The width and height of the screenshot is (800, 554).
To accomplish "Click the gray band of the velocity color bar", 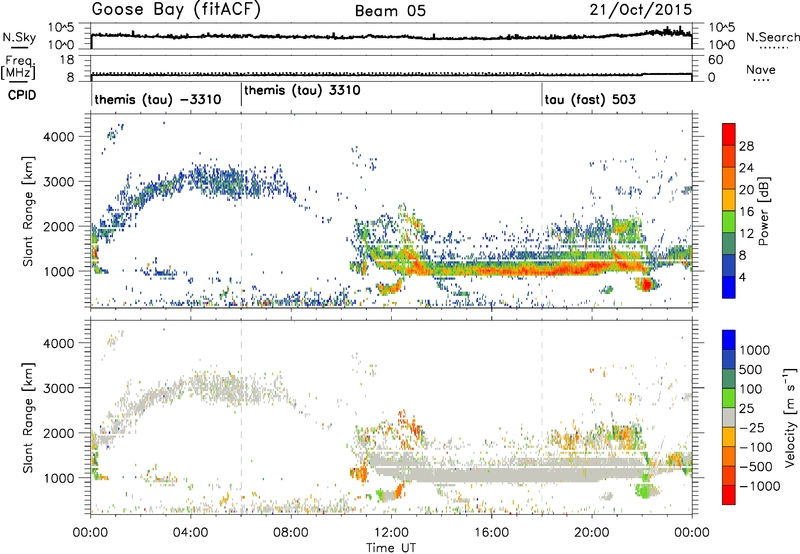I will coord(729,418).
